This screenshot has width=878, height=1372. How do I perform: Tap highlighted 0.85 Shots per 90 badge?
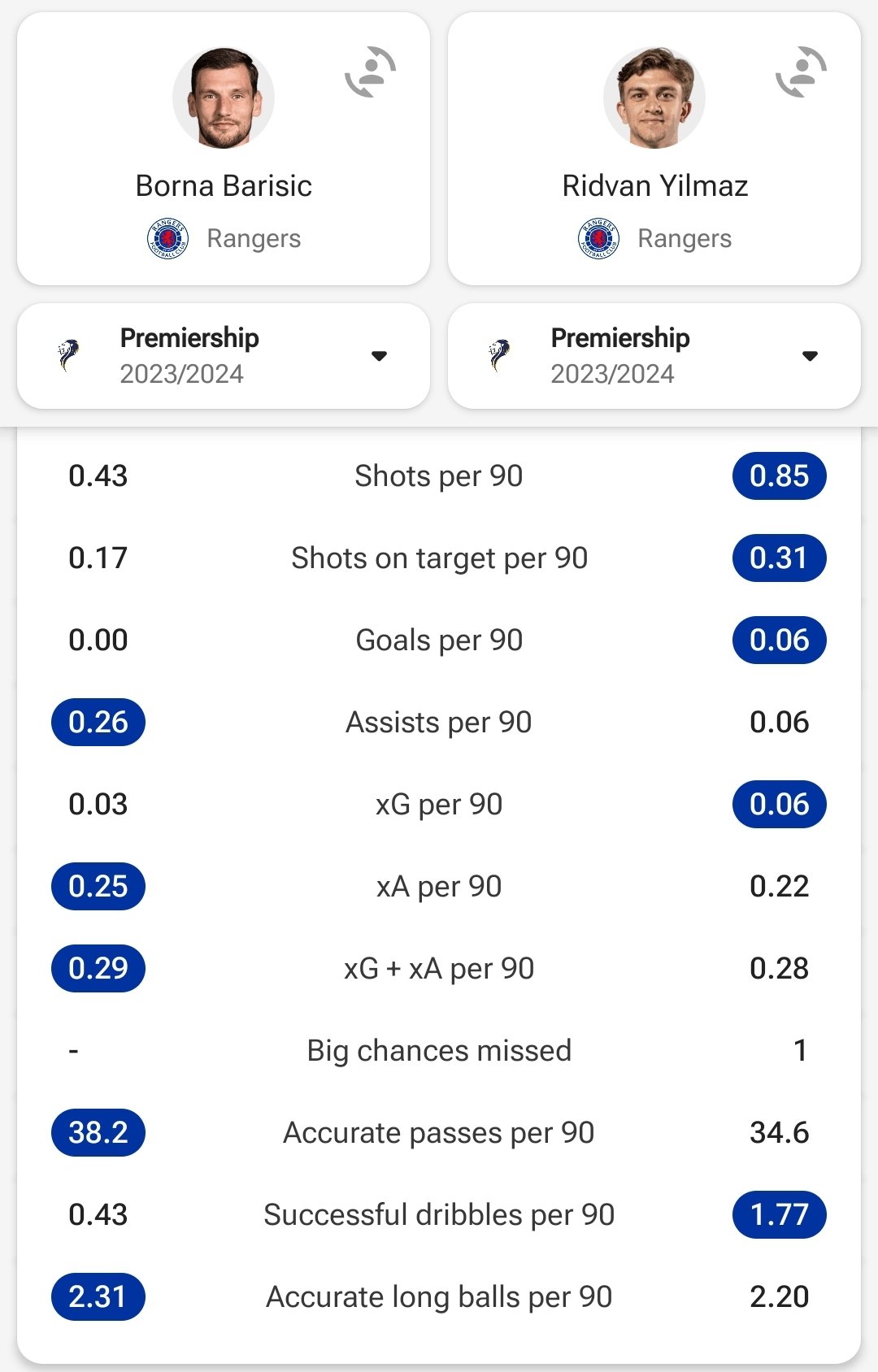click(x=780, y=475)
